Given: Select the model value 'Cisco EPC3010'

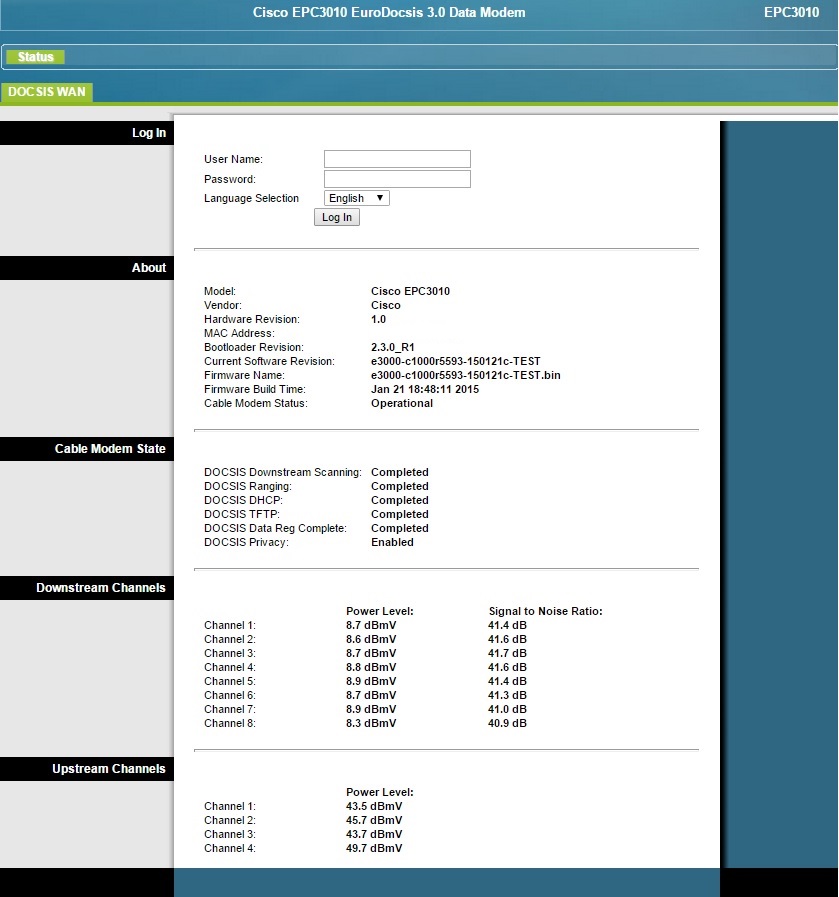Looking at the screenshot, I should 410,291.
